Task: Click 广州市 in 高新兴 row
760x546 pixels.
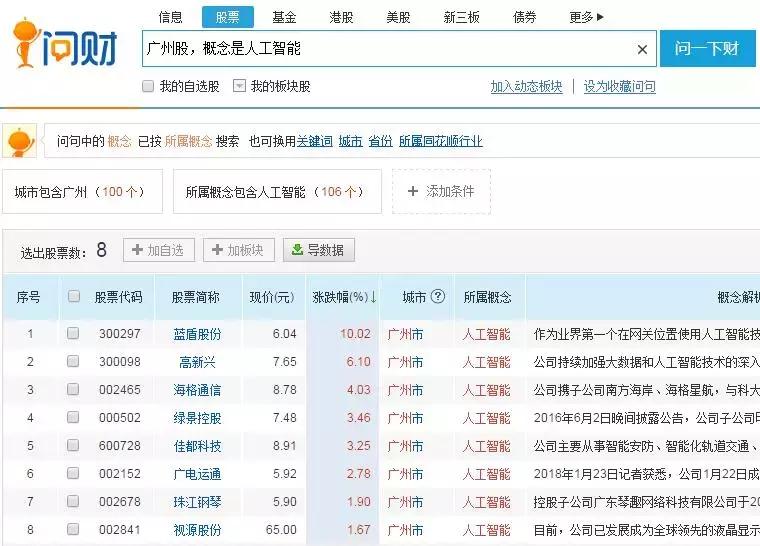Action: tap(405, 362)
